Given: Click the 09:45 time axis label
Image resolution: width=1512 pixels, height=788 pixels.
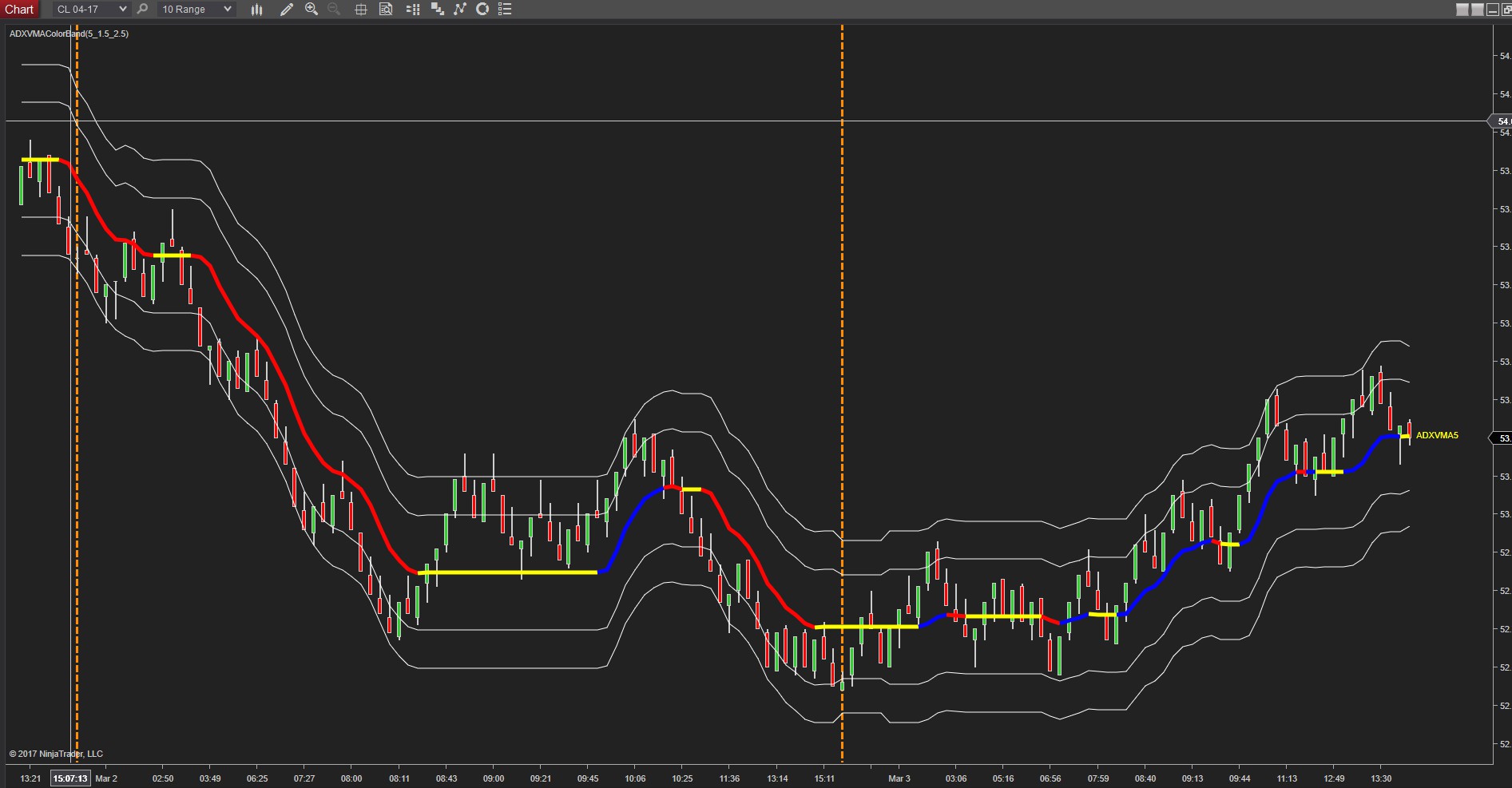Looking at the screenshot, I should pos(588,778).
